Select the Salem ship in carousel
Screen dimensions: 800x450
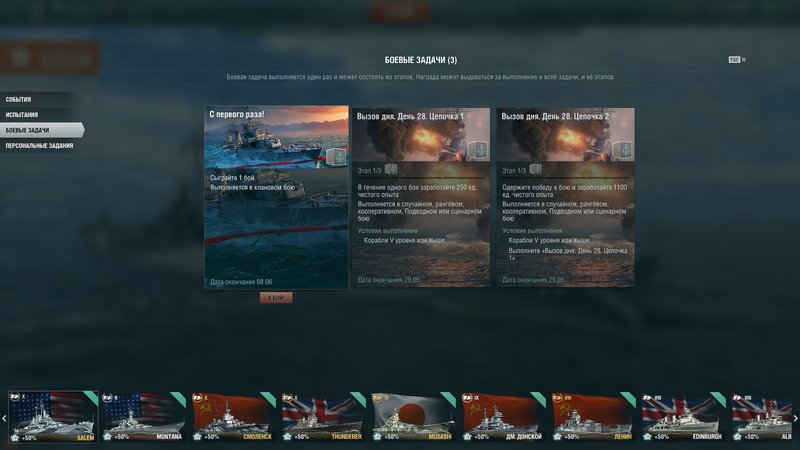[53, 417]
